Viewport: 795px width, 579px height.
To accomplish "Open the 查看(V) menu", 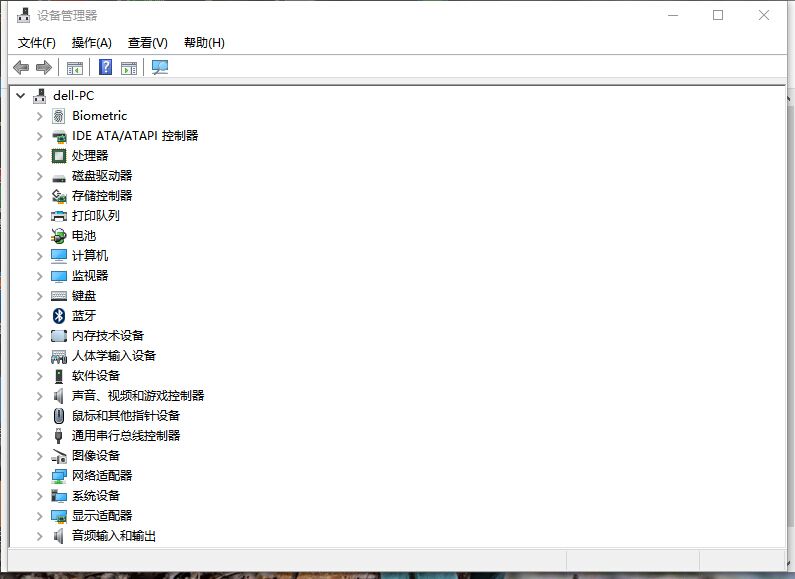I will click(148, 43).
